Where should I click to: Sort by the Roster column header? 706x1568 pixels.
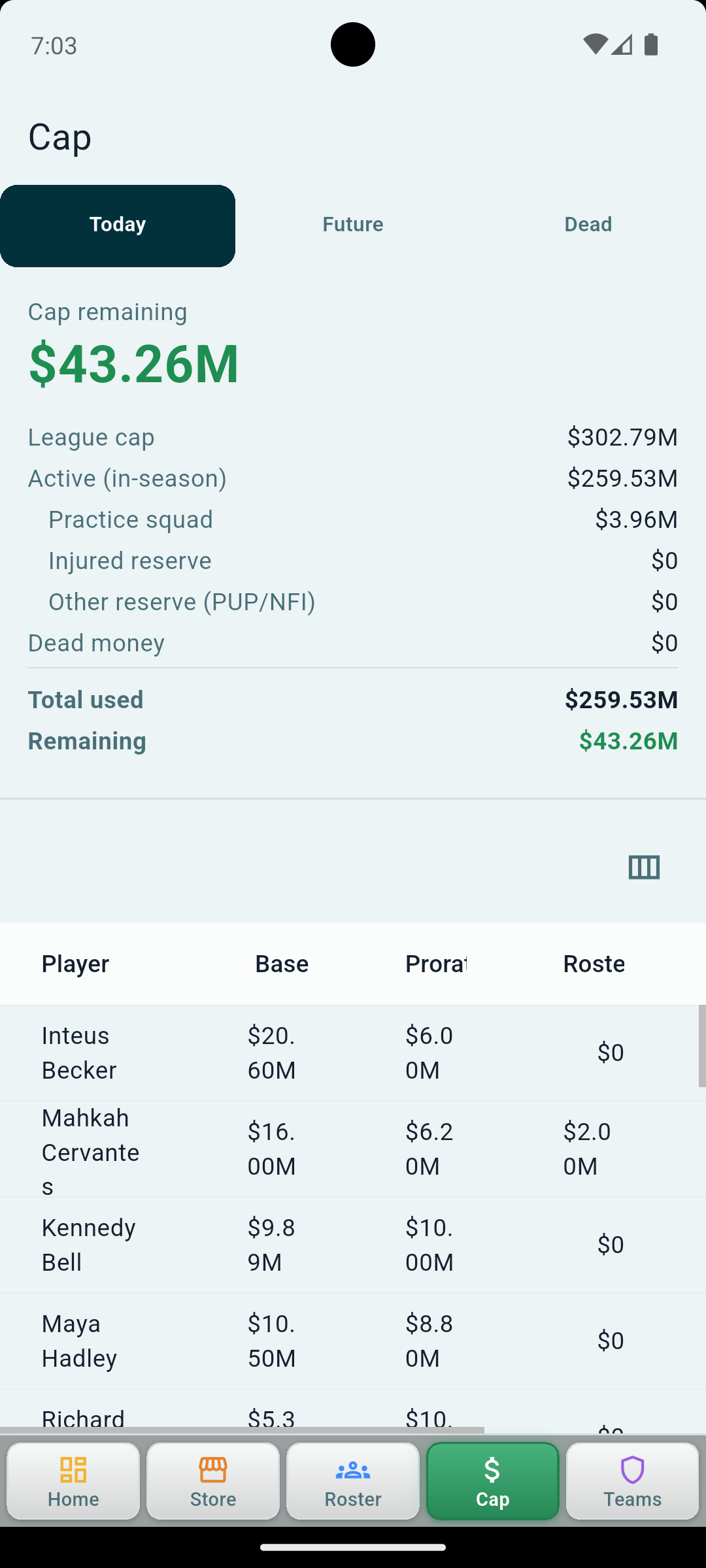tap(594, 964)
